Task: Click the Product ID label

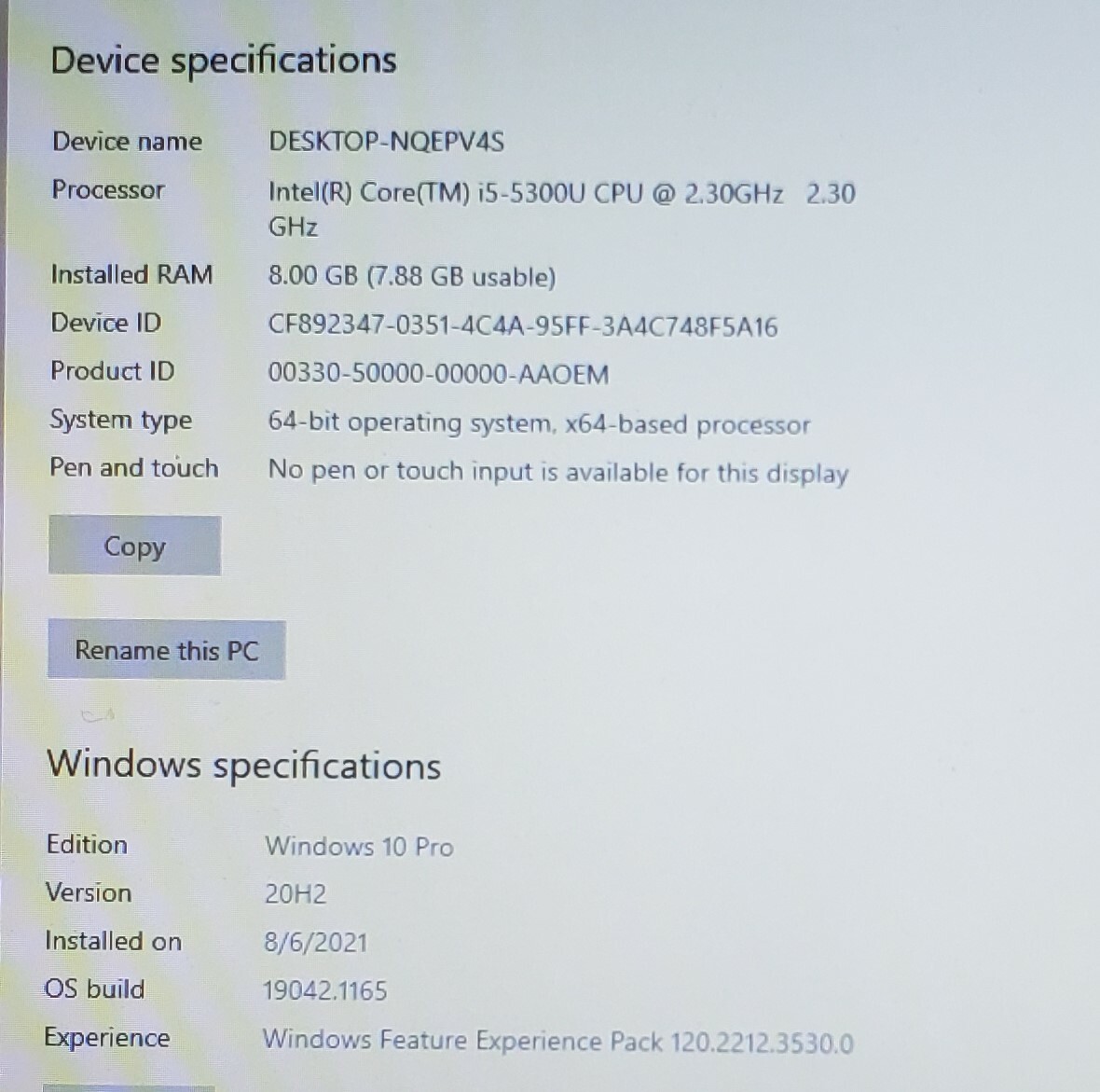Action: [112, 370]
